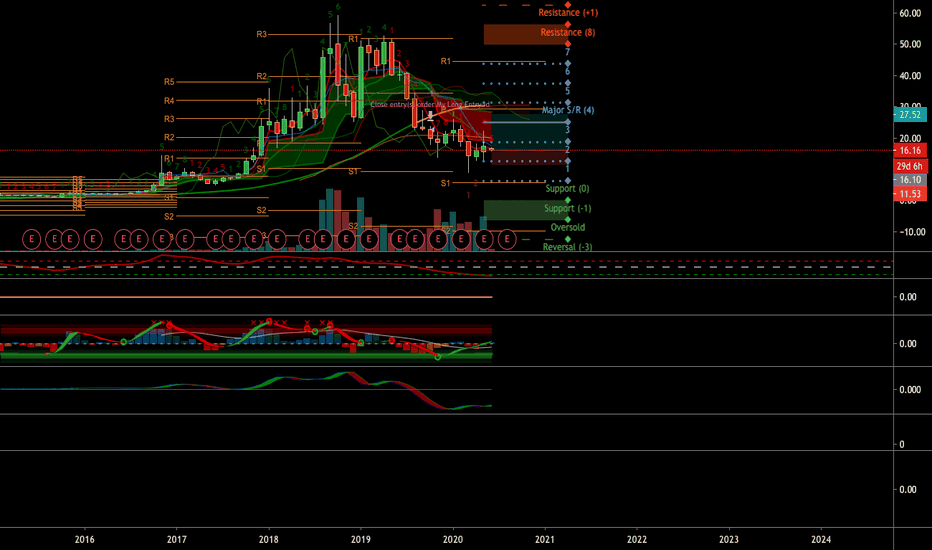
Task: Click the 2022 time axis label
Action: tap(637, 539)
